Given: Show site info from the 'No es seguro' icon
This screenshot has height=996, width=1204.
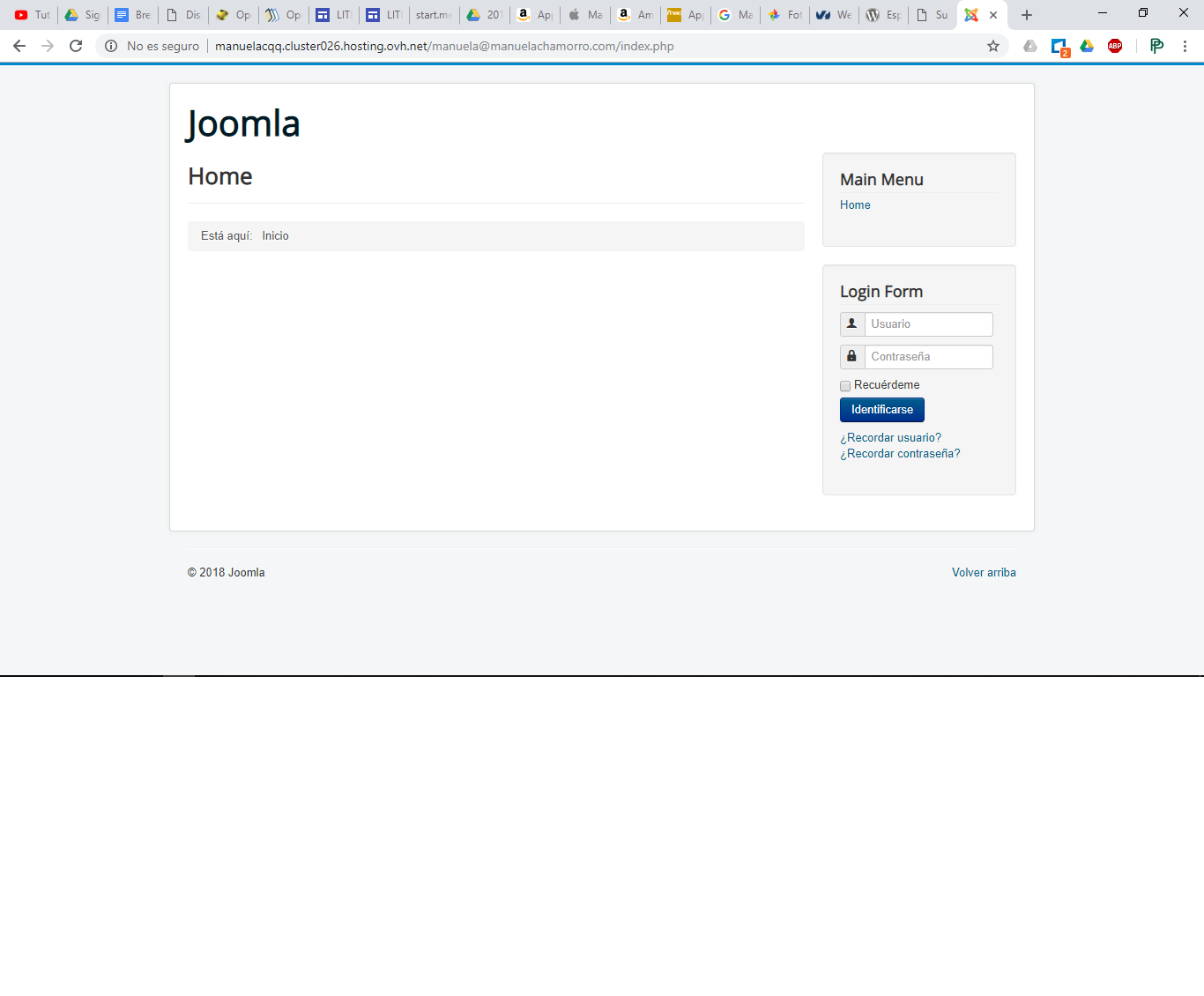Looking at the screenshot, I should [x=111, y=46].
